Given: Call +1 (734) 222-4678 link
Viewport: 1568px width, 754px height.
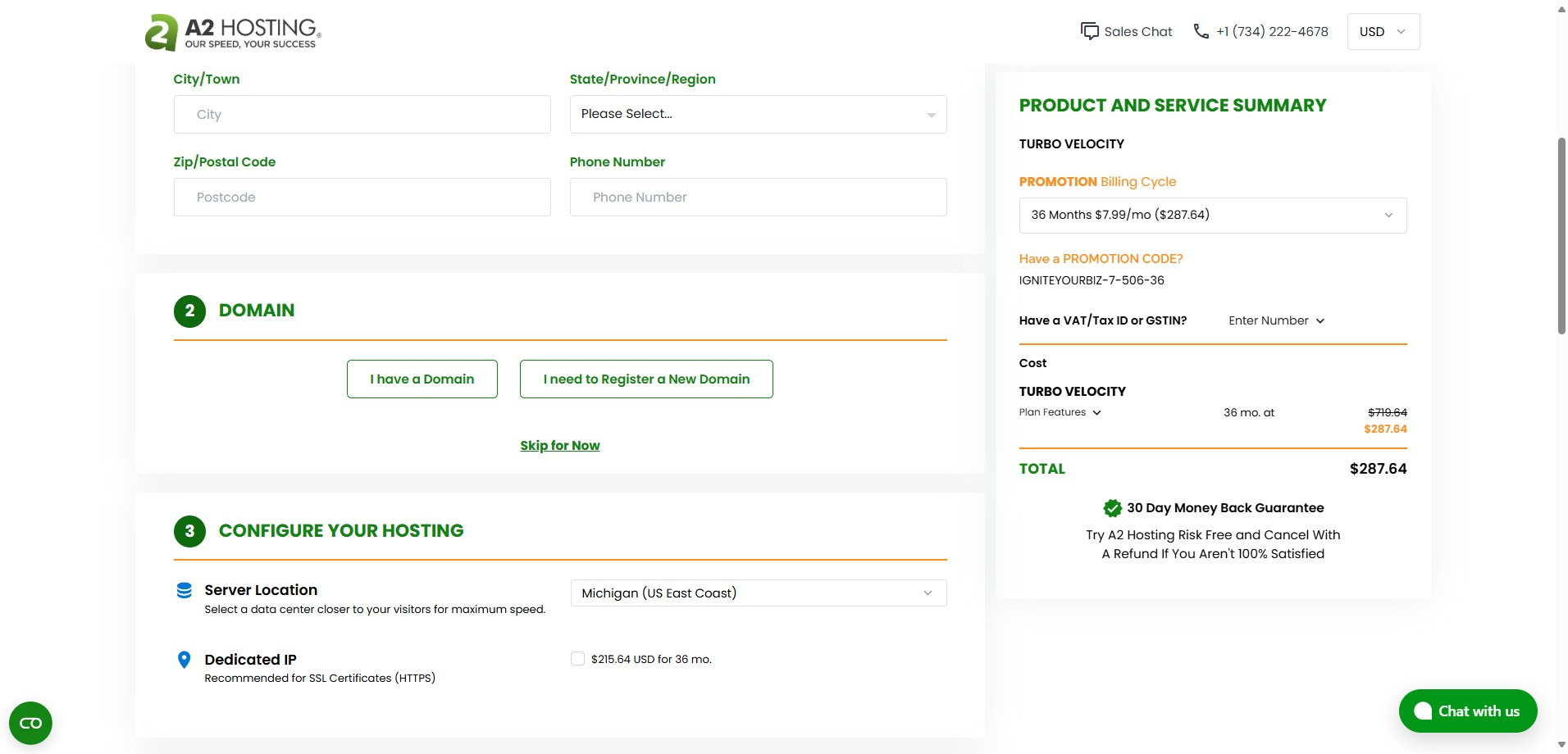Looking at the screenshot, I should coord(1272,31).
